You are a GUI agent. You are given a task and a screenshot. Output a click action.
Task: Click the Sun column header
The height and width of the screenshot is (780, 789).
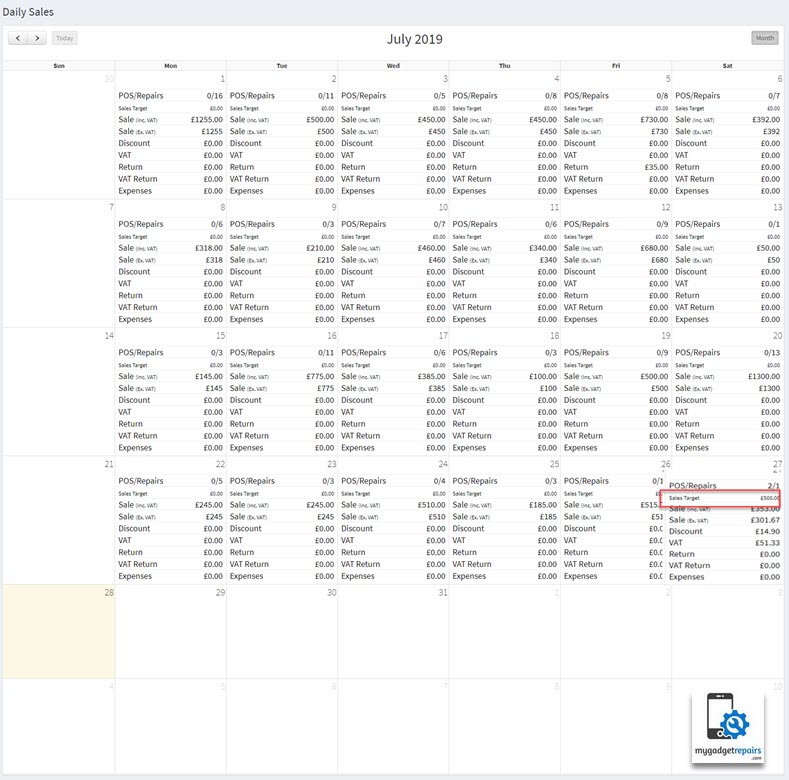[x=59, y=65]
